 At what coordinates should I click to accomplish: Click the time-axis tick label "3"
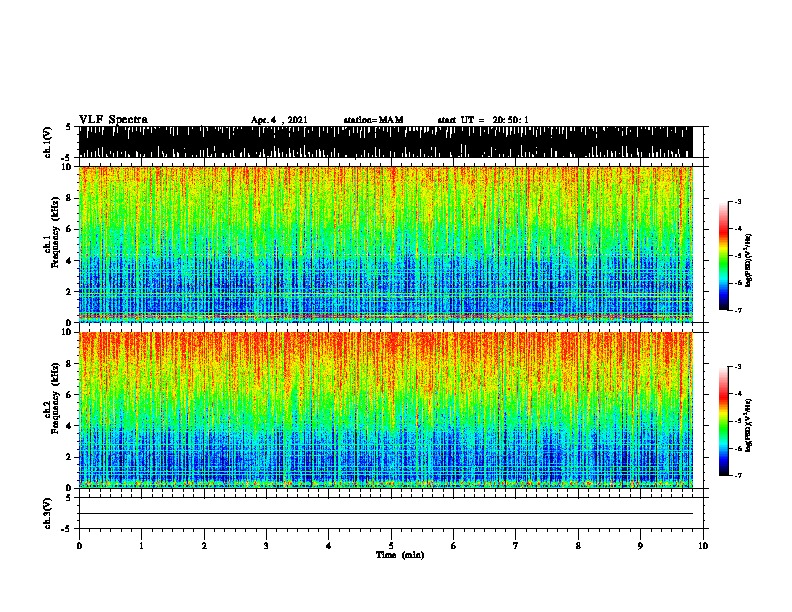pos(266,546)
